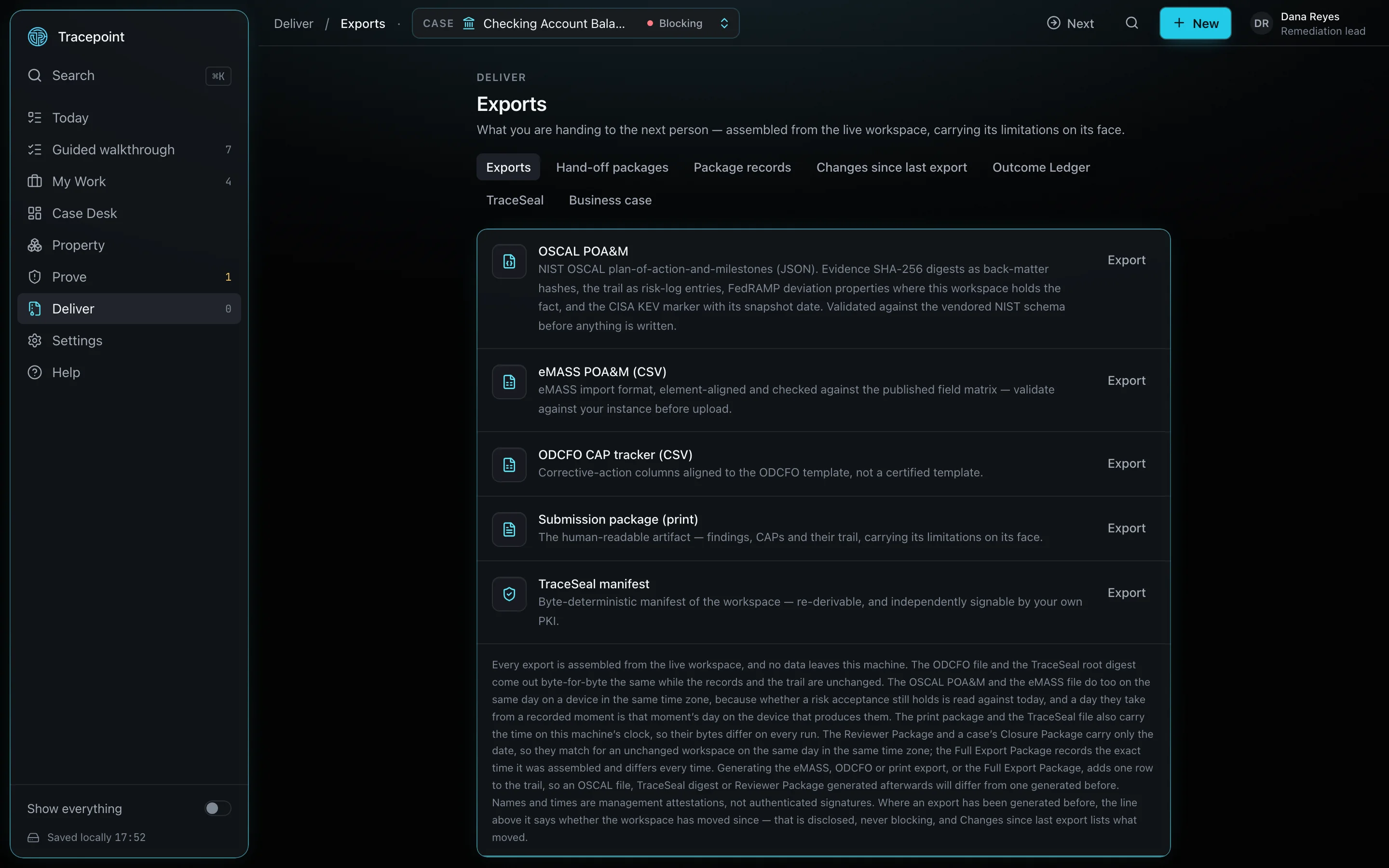The image size is (1389, 868).
Task: Select the Exports tab
Action: [x=508, y=167]
